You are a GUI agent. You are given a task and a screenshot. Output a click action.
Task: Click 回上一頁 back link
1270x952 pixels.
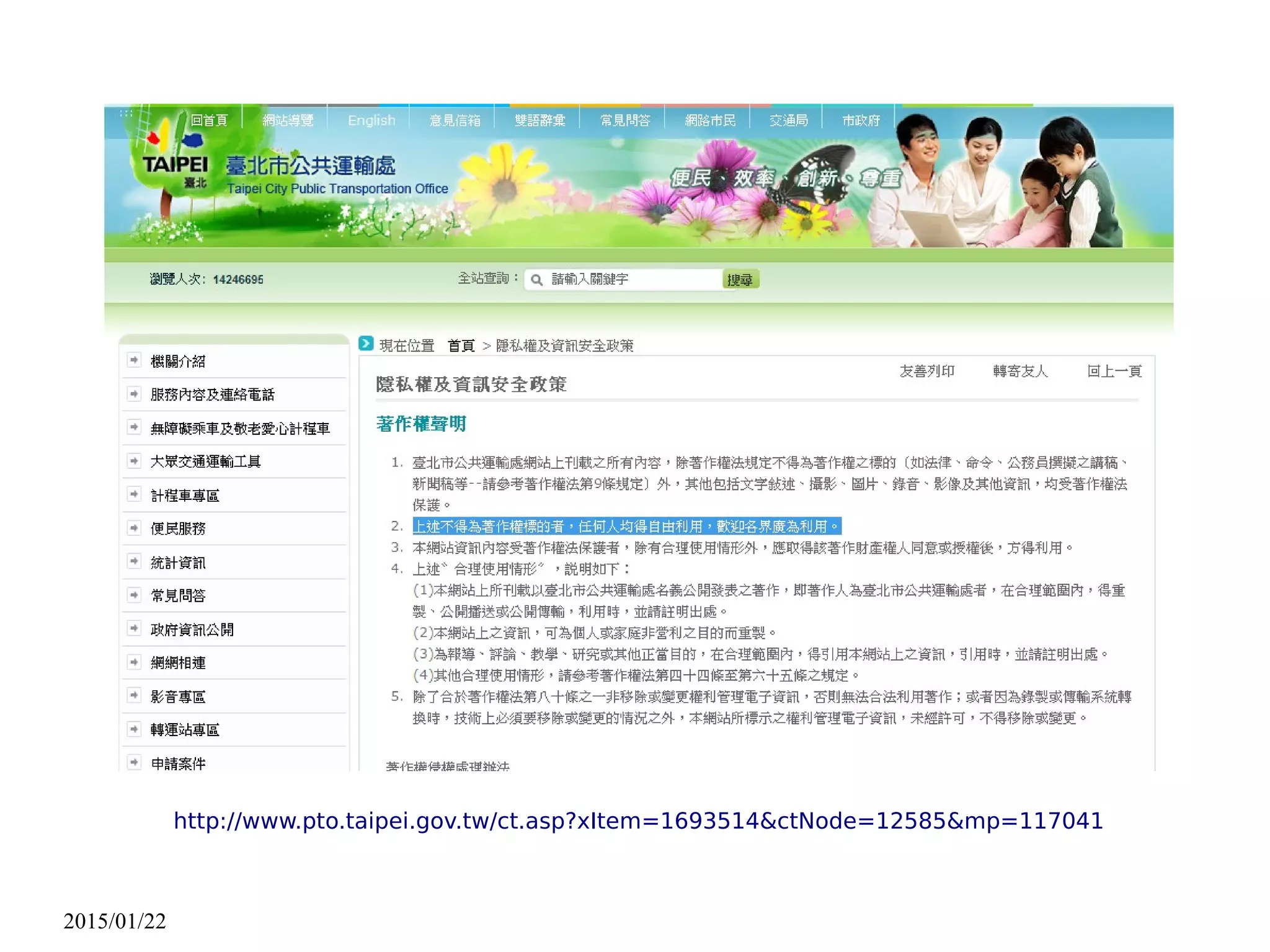(x=1114, y=371)
